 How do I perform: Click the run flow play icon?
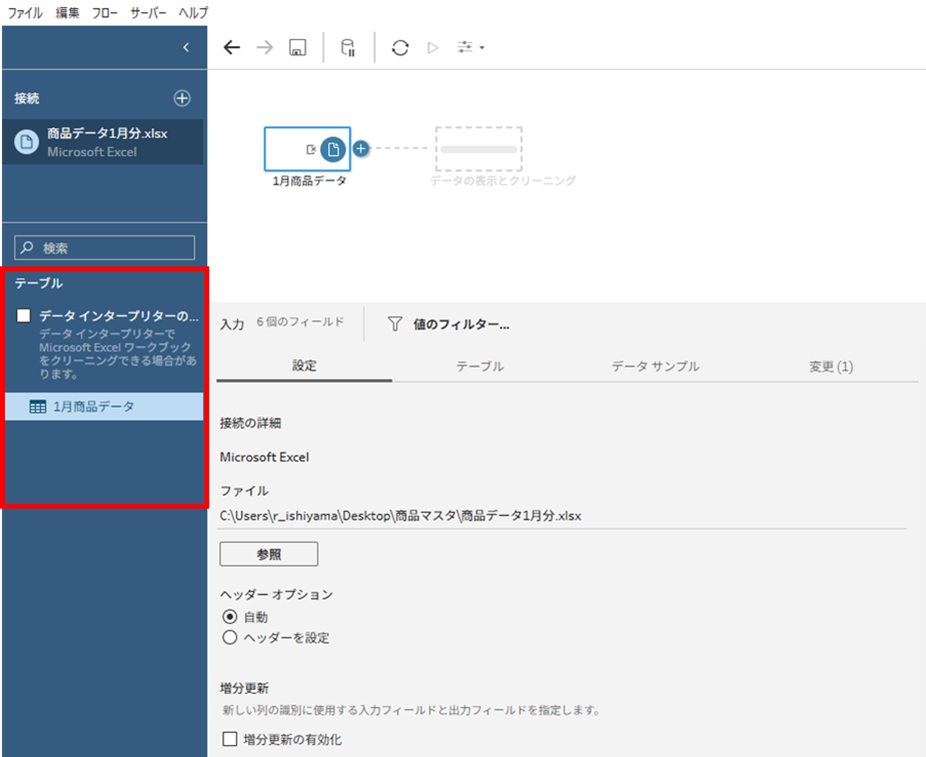point(433,48)
